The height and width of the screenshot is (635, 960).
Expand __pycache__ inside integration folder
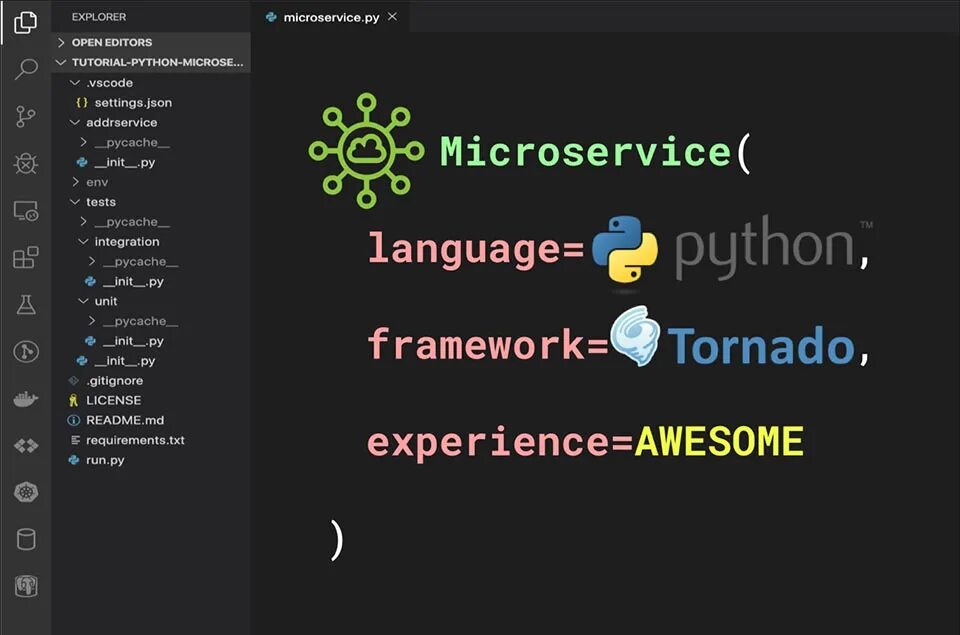[151, 261]
